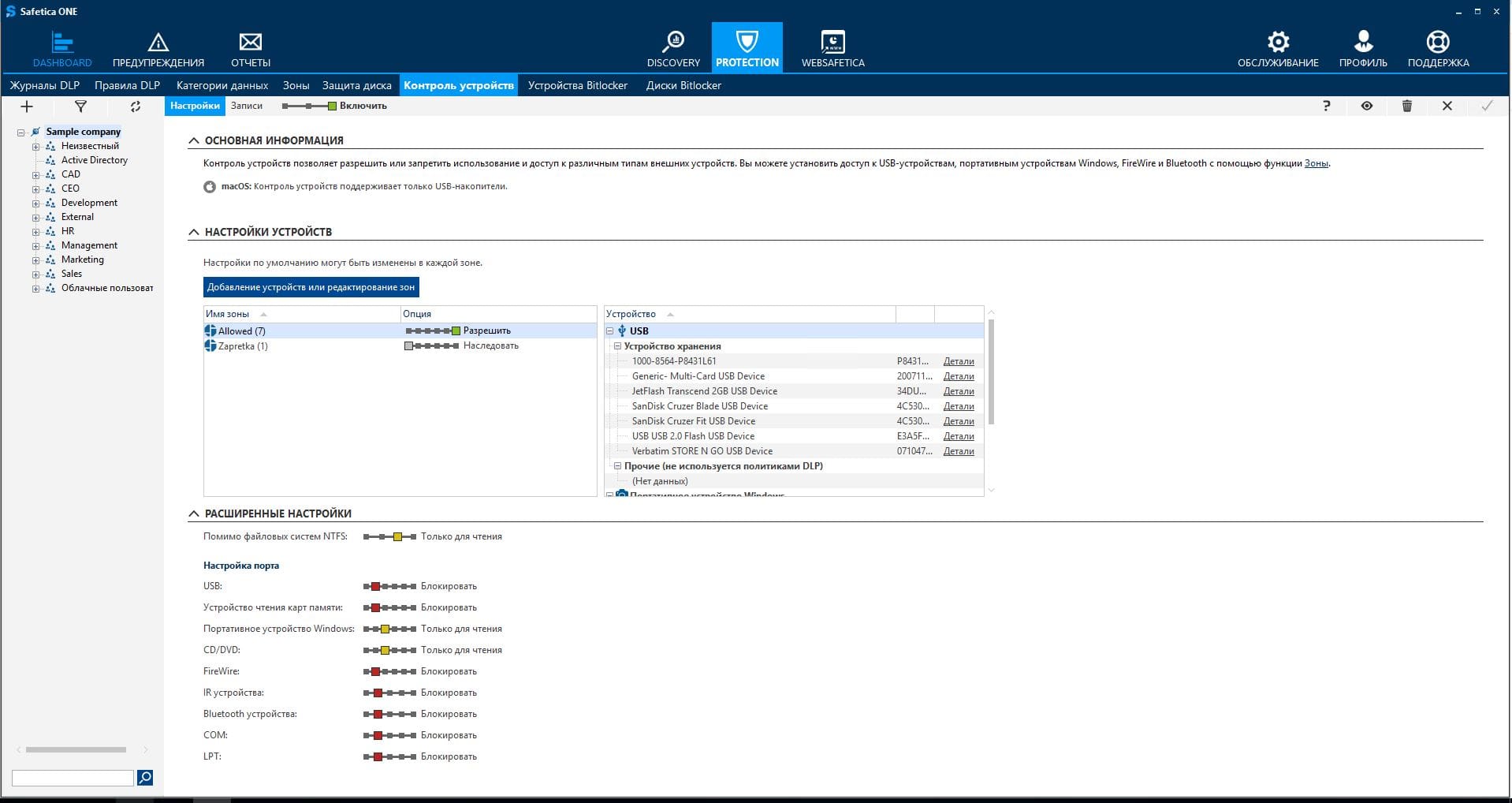
Task: Toggle the Включить device control switch
Action: [x=309, y=106]
